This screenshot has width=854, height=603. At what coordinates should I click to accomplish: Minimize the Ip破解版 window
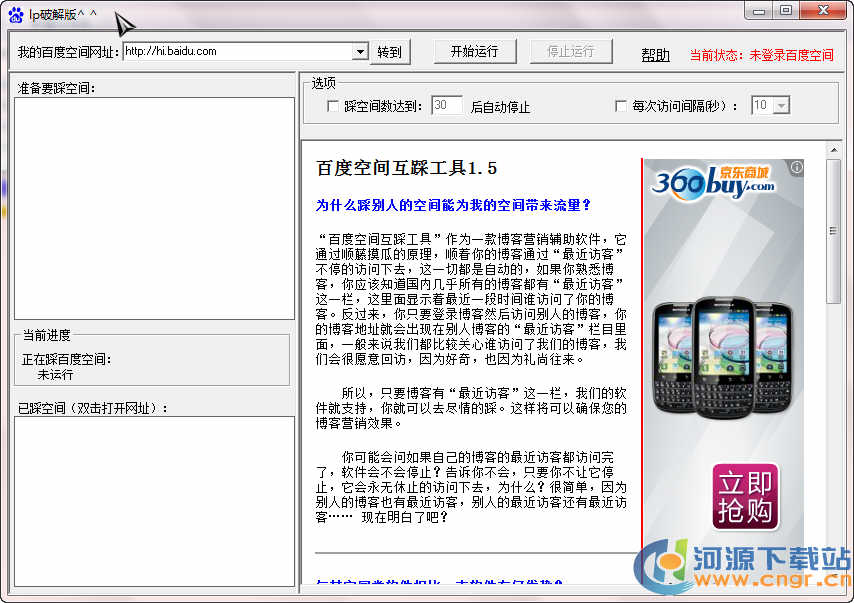click(759, 10)
